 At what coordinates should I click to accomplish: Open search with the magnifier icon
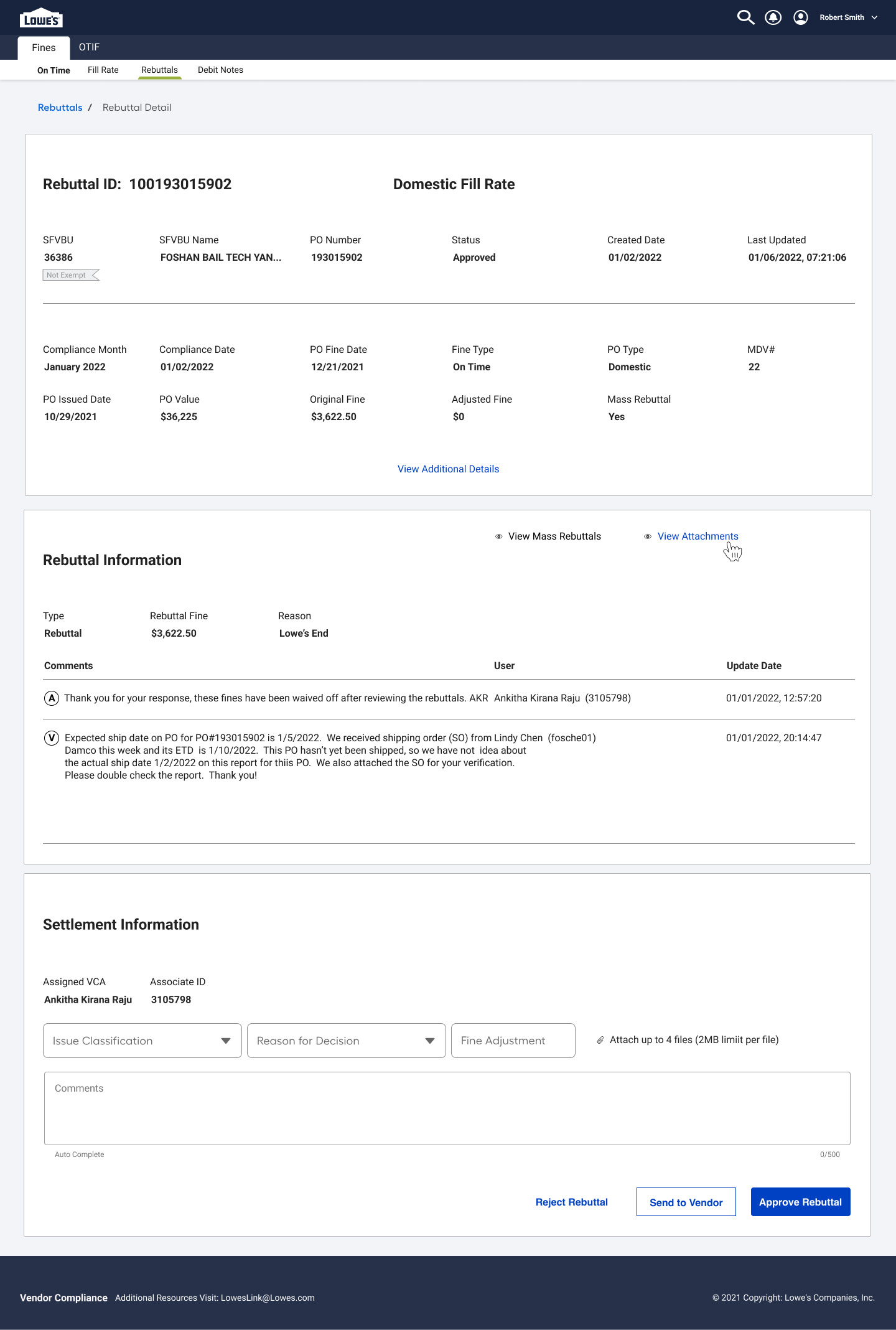click(745, 17)
